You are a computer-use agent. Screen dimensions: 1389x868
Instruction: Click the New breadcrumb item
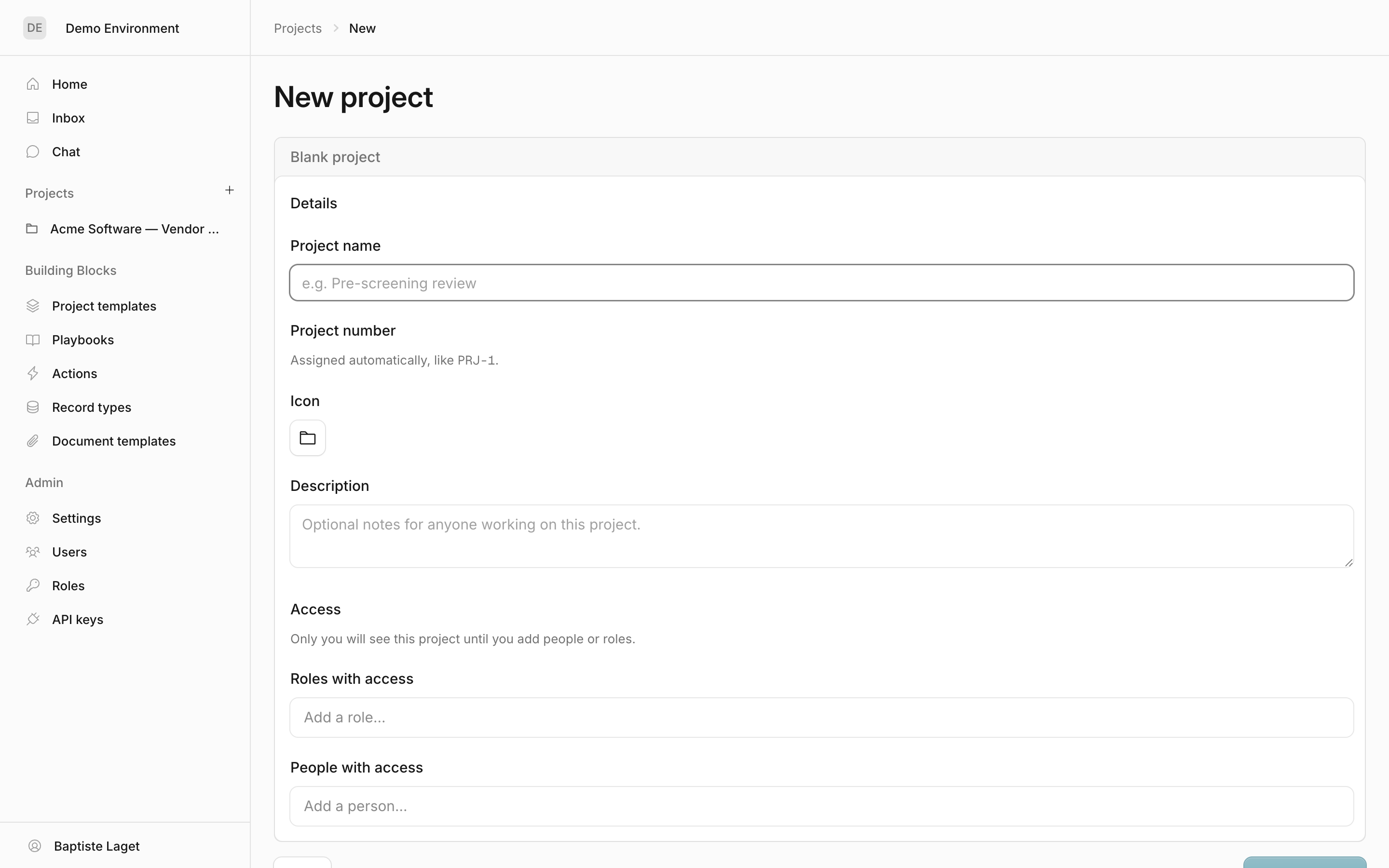[362, 28]
